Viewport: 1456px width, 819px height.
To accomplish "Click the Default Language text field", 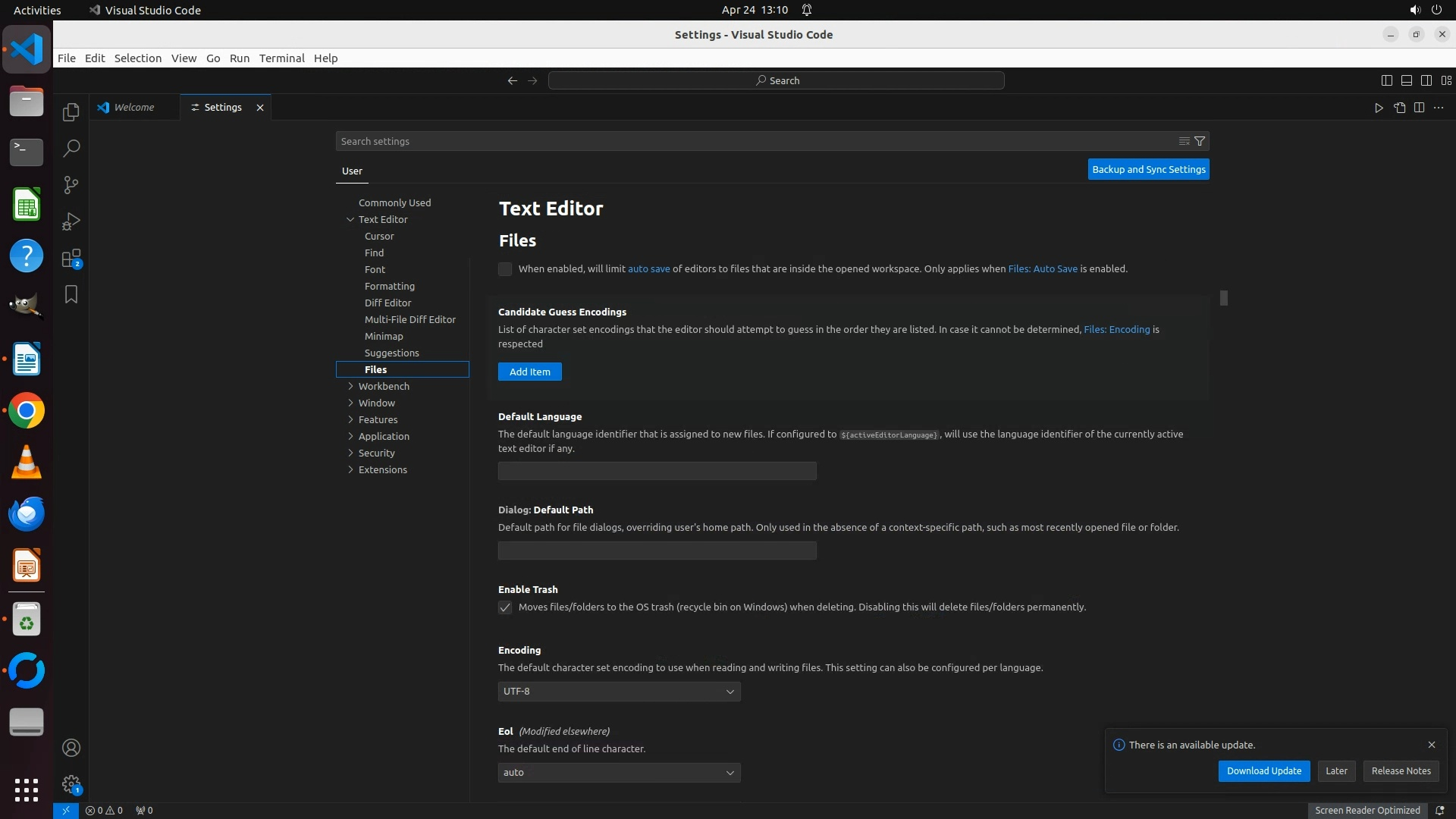I will point(657,471).
